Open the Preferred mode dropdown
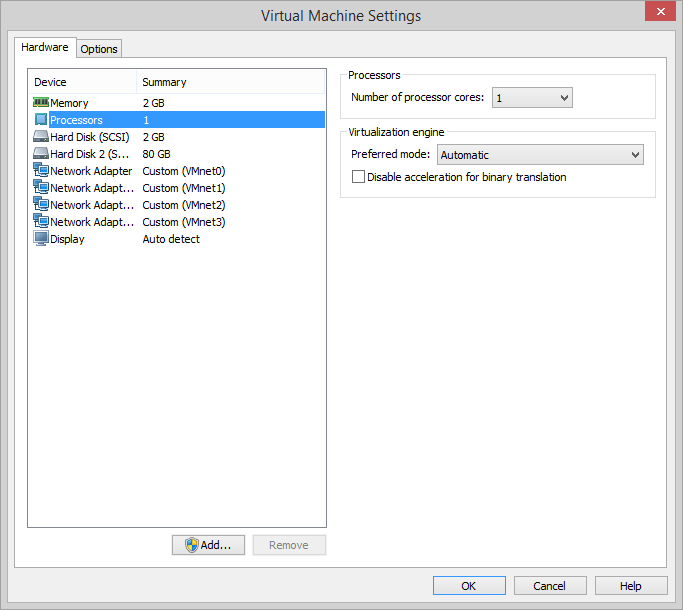The image size is (683, 610). [x=540, y=155]
